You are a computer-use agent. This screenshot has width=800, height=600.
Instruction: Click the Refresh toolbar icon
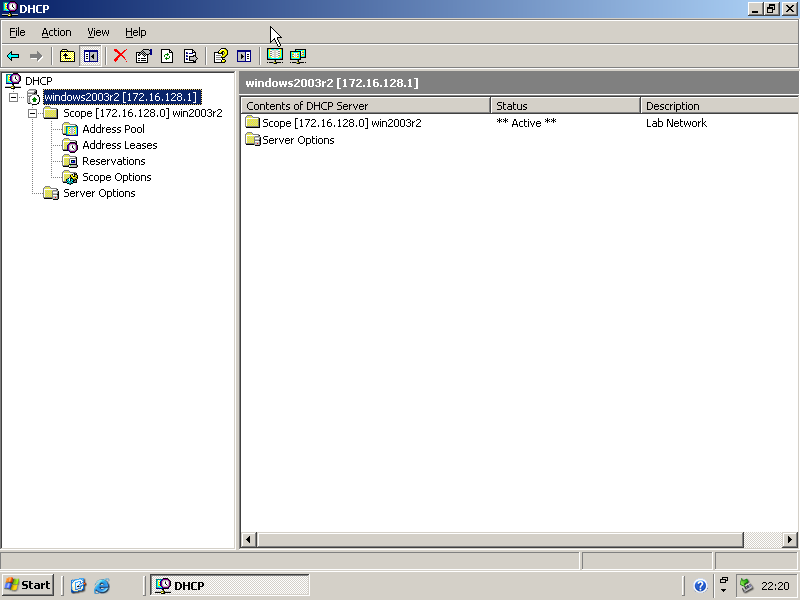click(x=167, y=56)
